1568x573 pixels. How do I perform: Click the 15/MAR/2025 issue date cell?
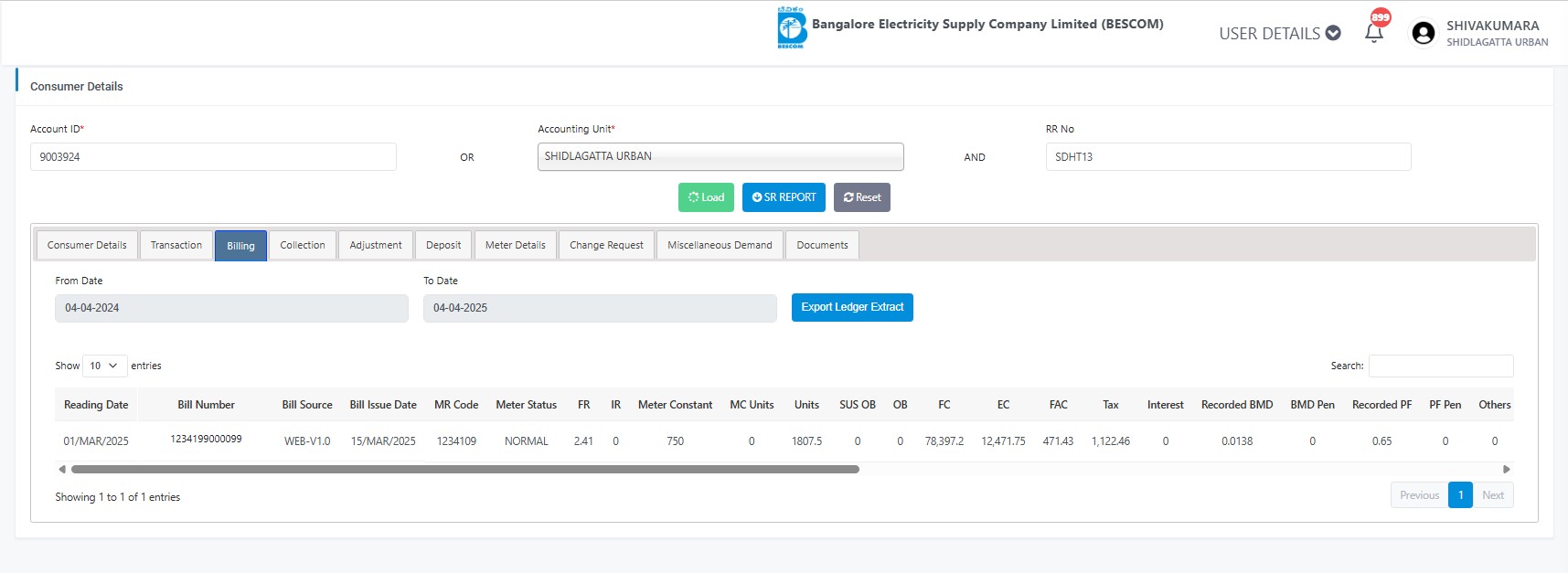tap(383, 440)
